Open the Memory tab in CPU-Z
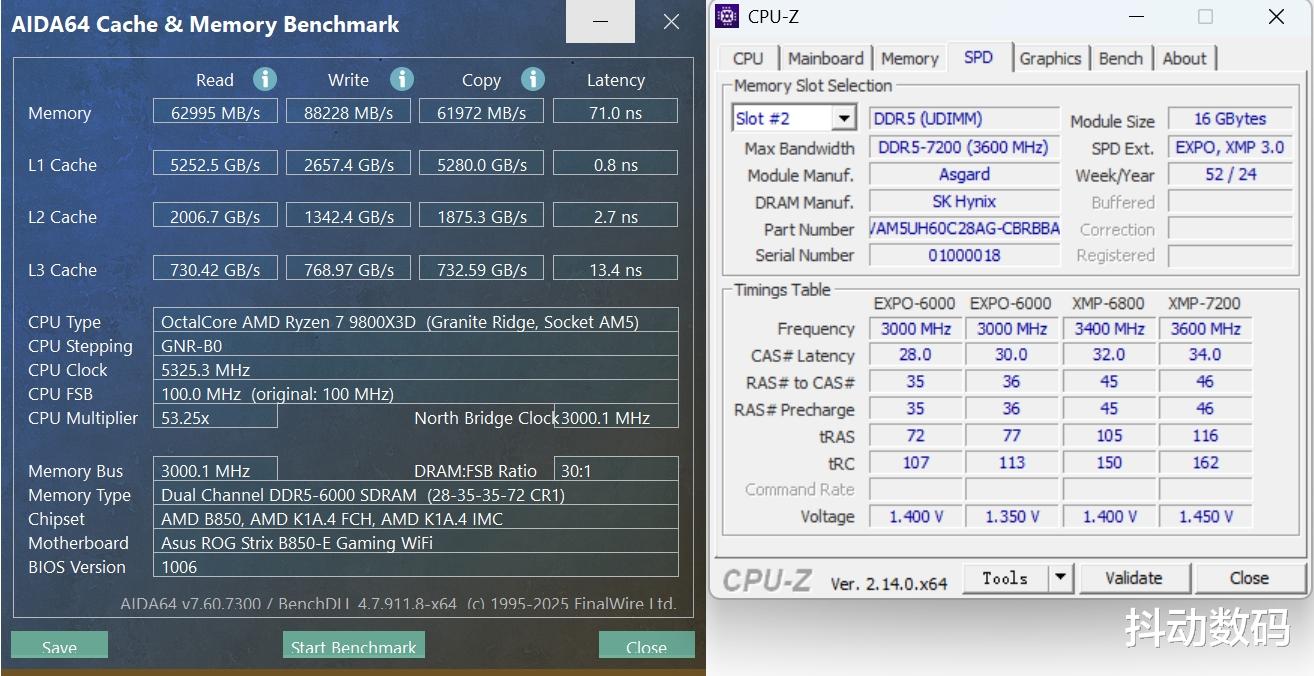The width and height of the screenshot is (1314, 676). [910, 59]
